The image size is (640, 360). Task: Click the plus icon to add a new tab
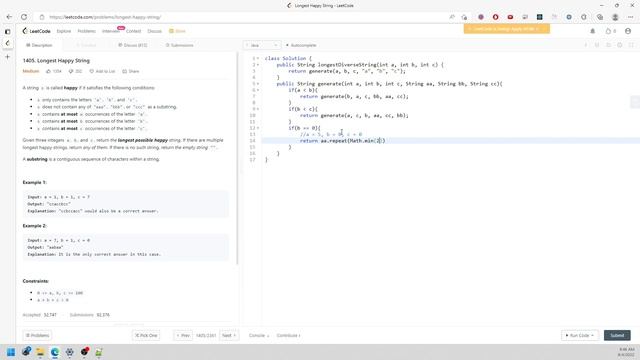point(7,57)
